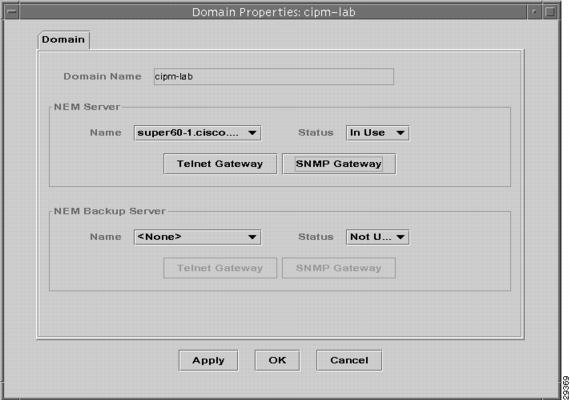The height and width of the screenshot is (400, 570).
Task: Open the NEM Server Status dropdown
Action: point(377,133)
